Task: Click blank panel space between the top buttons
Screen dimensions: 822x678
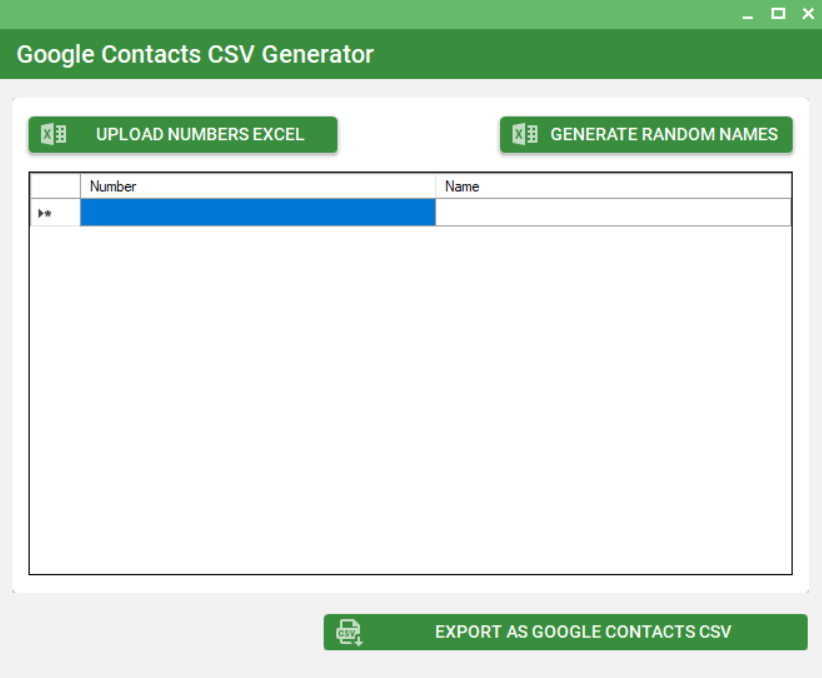Action: [418, 135]
